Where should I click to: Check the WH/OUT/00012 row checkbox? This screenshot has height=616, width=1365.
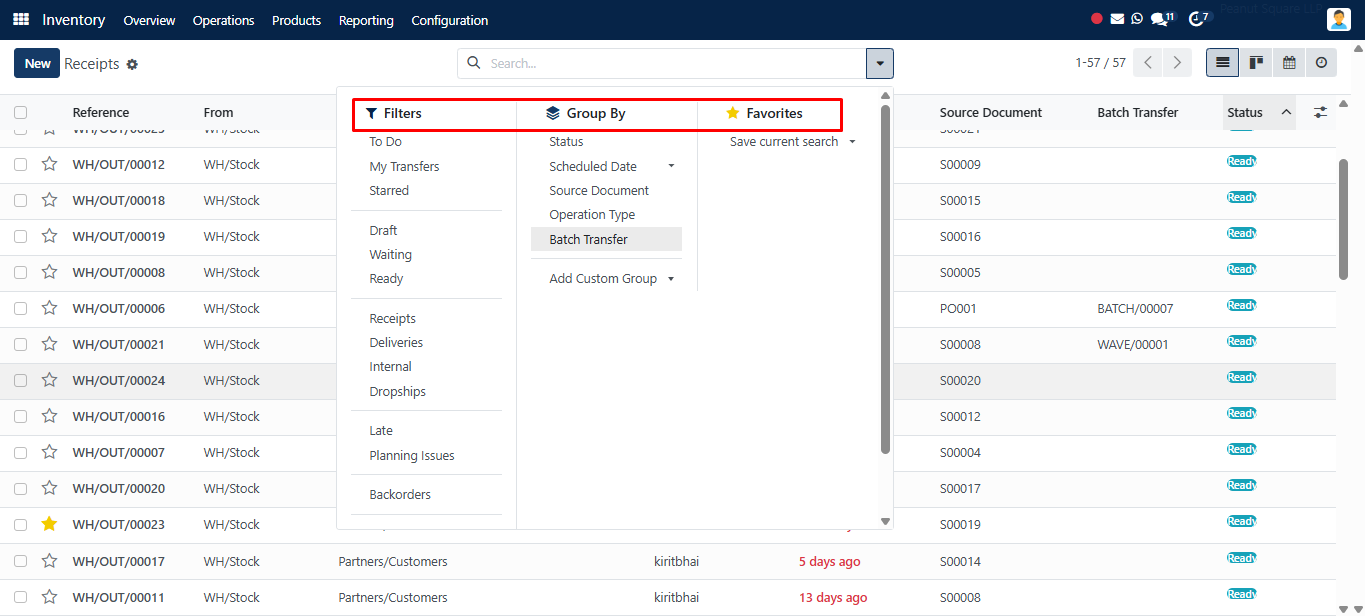tap(21, 164)
